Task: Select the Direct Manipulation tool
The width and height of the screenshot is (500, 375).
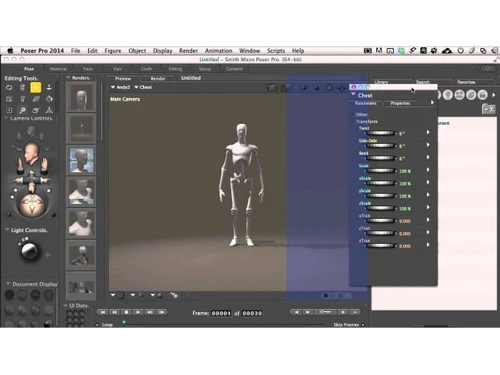Action: [49, 110]
